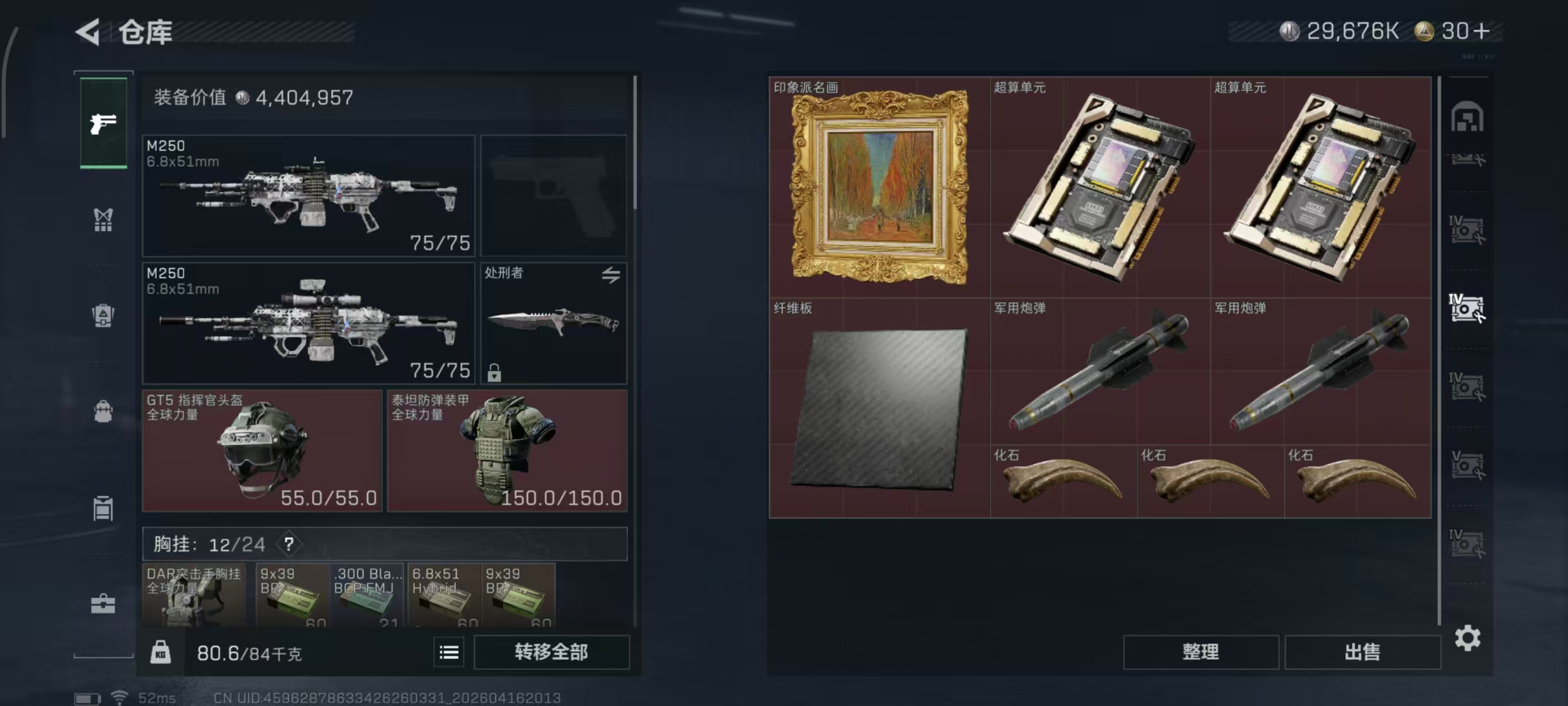
Task: Select the highlighted level IV container icon
Action: click(x=1467, y=308)
